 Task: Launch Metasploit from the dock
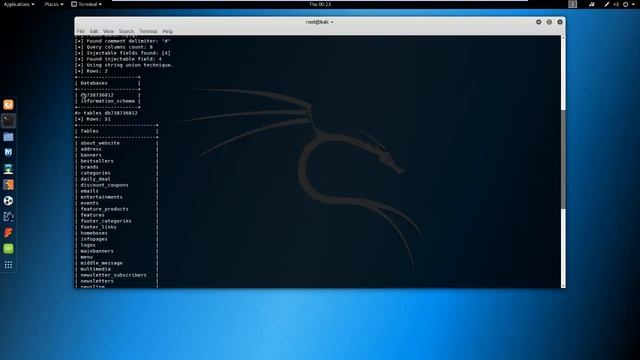pos(8,153)
